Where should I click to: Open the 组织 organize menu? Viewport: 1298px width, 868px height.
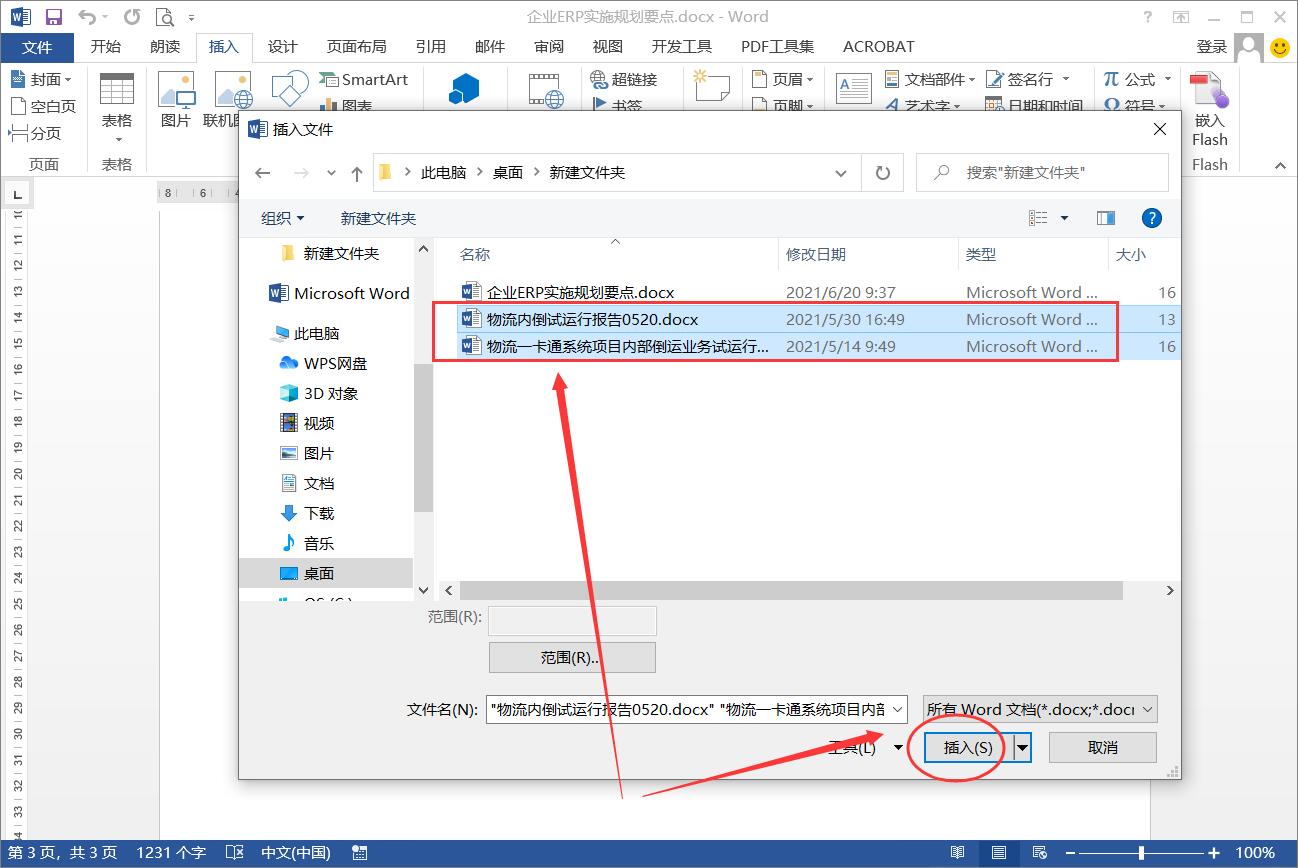tap(283, 218)
